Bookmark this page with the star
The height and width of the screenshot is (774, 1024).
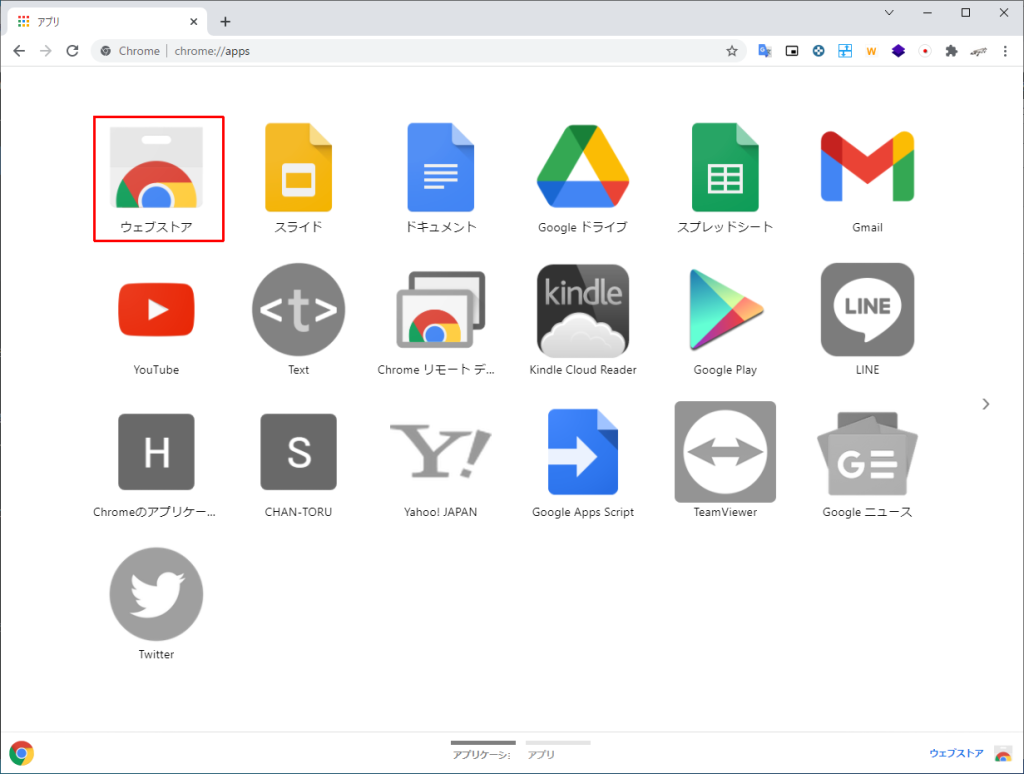click(x=732, y=51)
